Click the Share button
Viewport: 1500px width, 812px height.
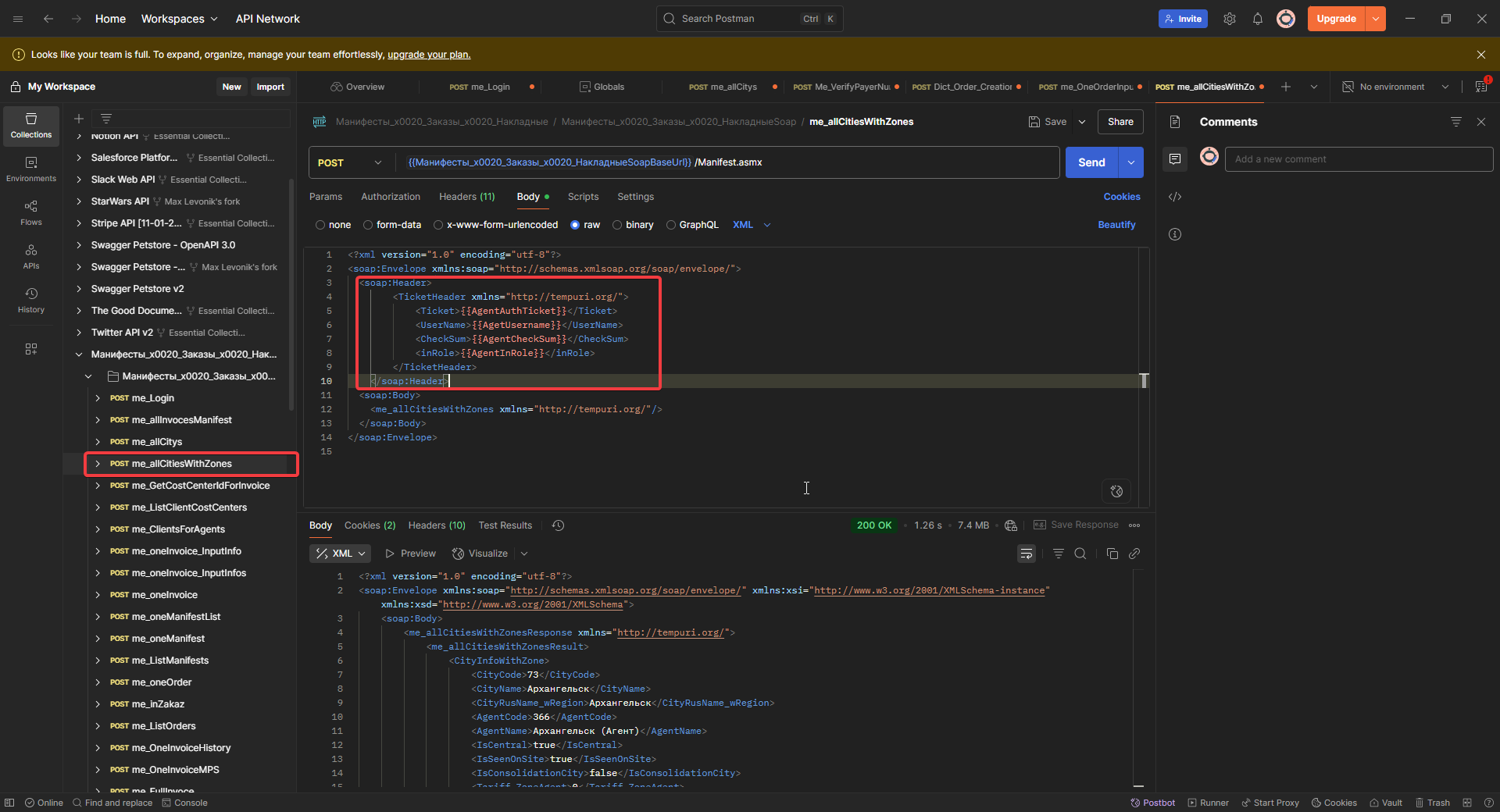tap(1120, 122)
